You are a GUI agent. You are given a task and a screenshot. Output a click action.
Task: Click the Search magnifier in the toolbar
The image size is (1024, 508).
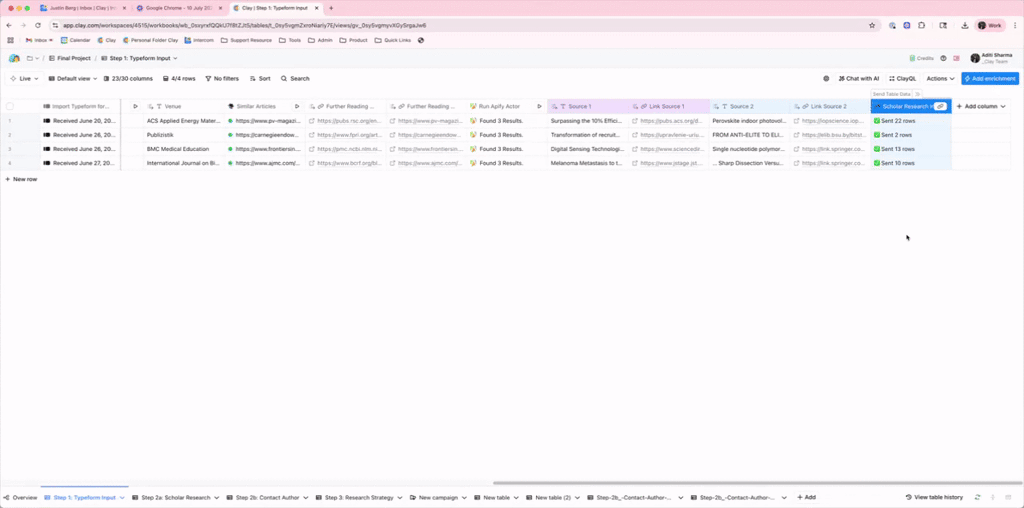(295, 78)
